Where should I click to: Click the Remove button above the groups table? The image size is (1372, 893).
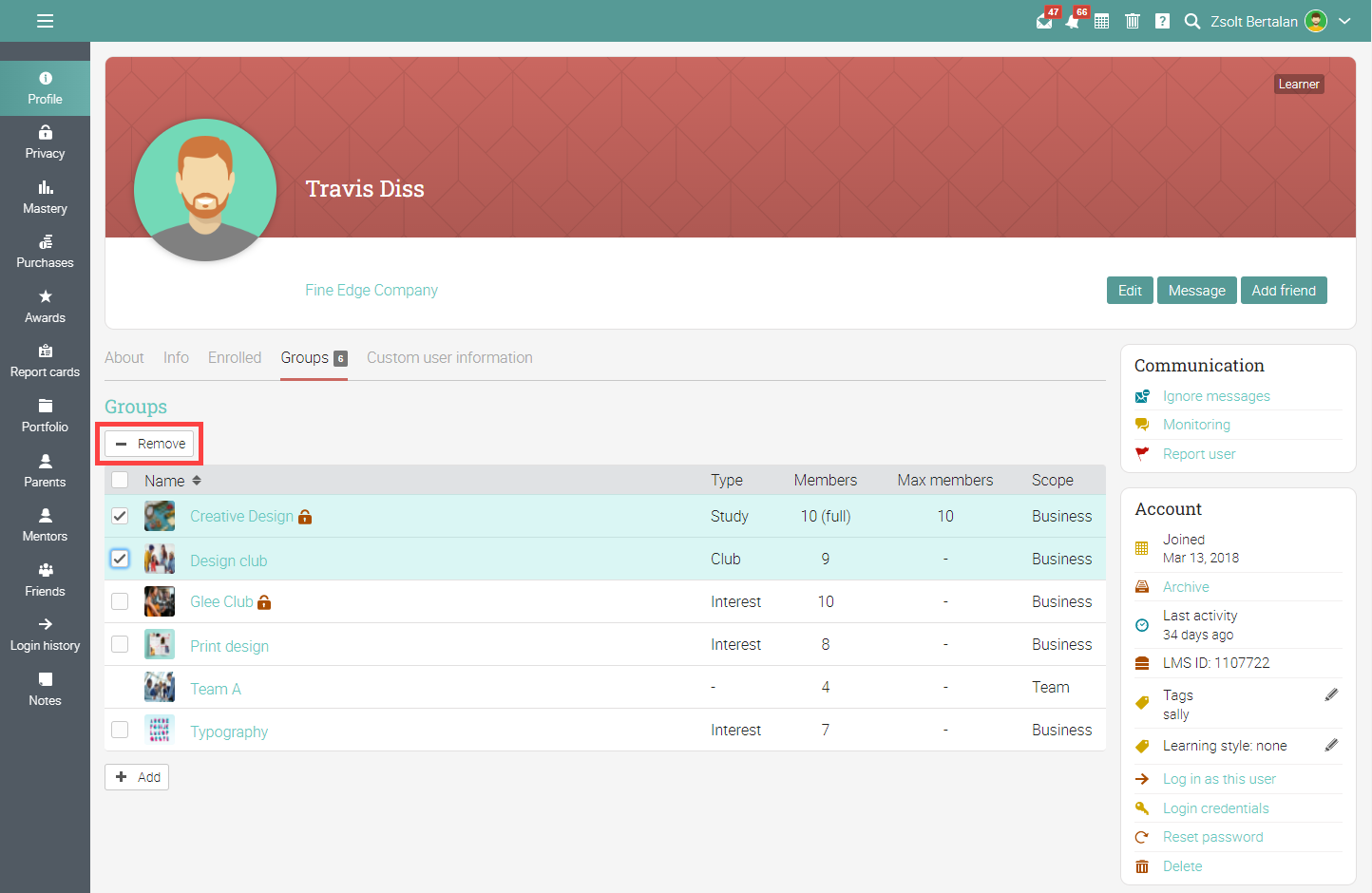(x=149, y=444)
